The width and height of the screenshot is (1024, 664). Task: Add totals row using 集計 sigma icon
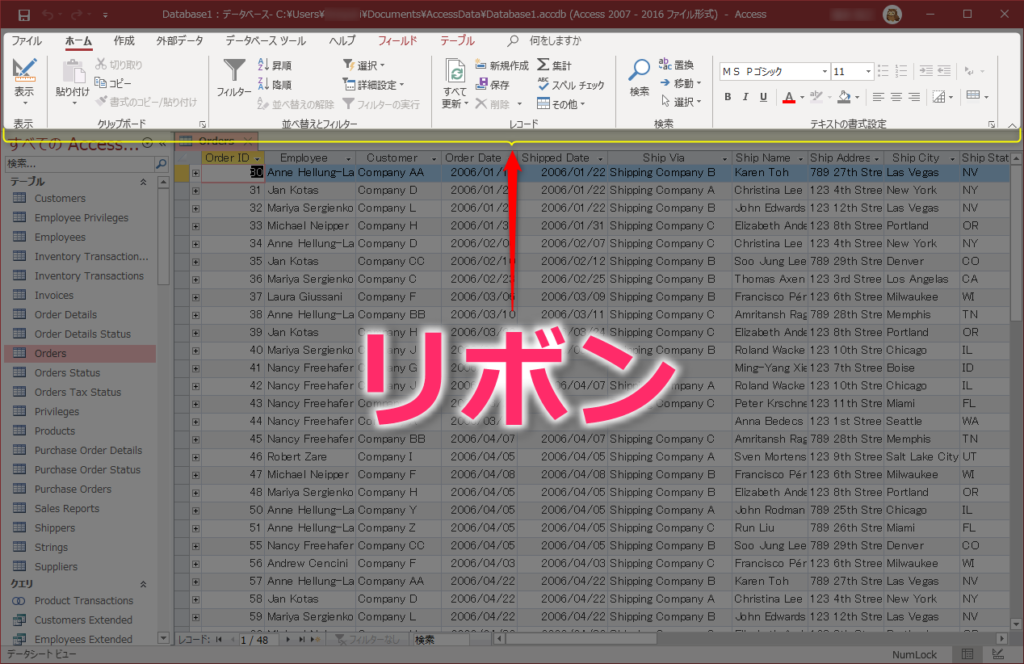[559, 65]
